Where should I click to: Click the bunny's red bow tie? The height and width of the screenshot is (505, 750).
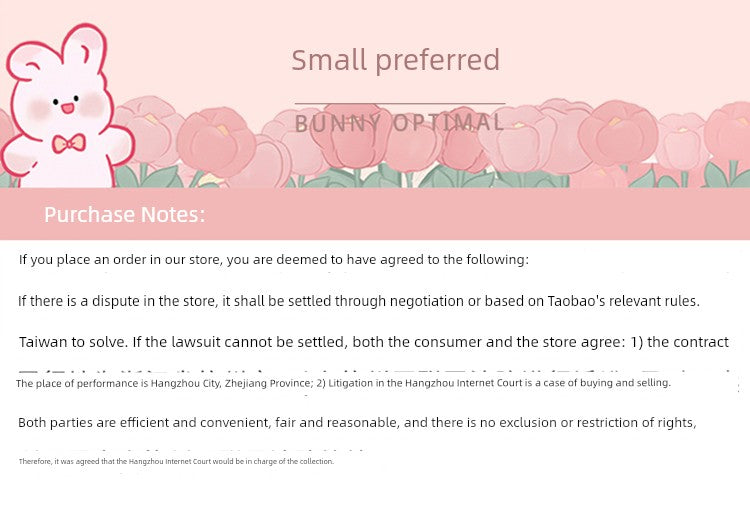[x=68, y=143]
